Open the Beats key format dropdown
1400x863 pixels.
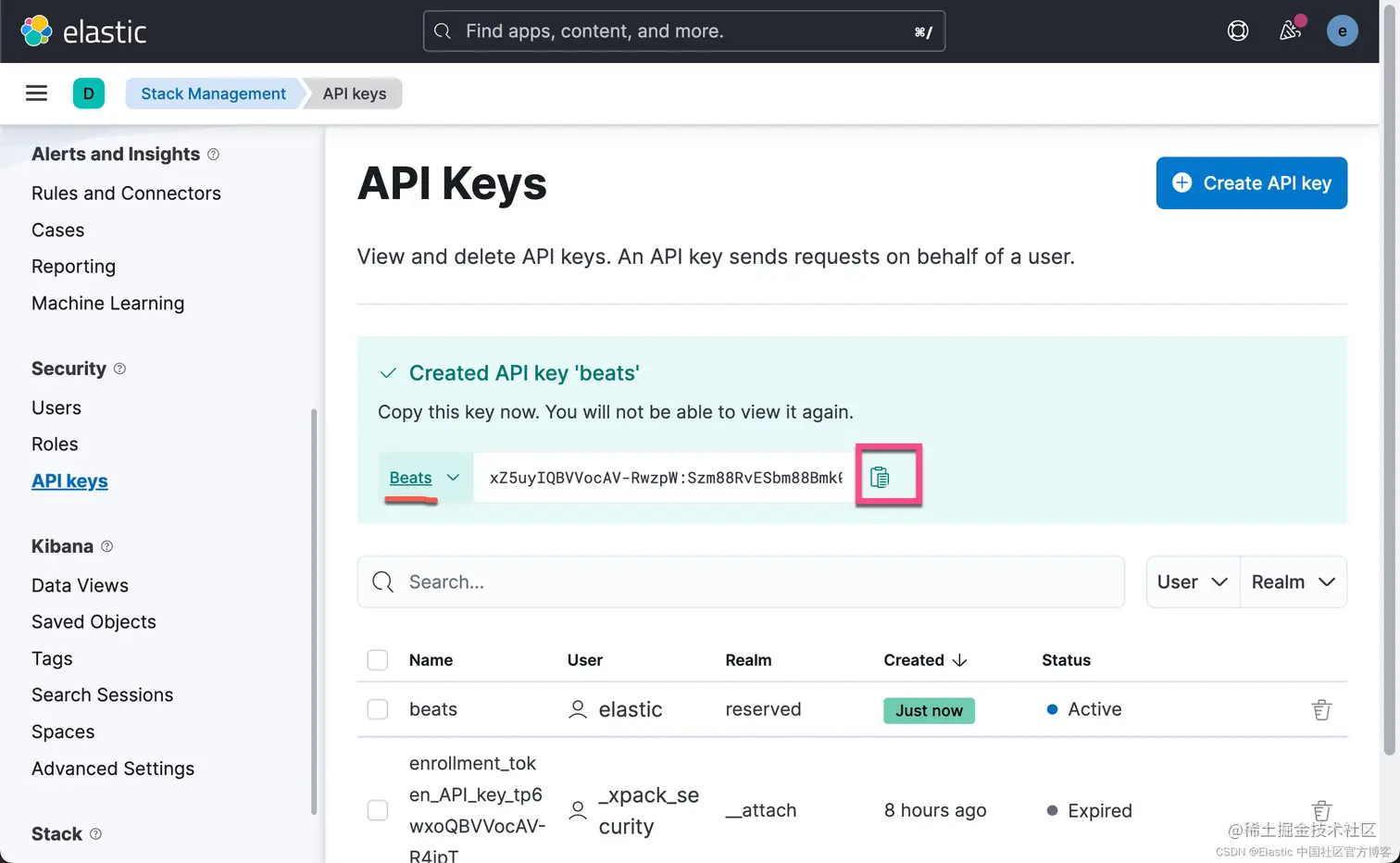coord(425,478)
